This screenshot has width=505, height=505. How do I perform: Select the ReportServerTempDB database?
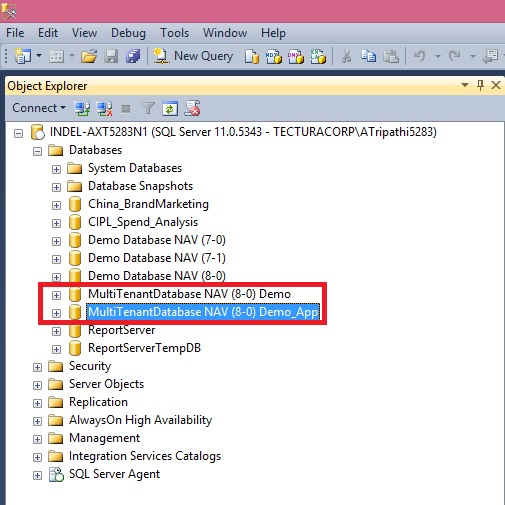(144, 348)
